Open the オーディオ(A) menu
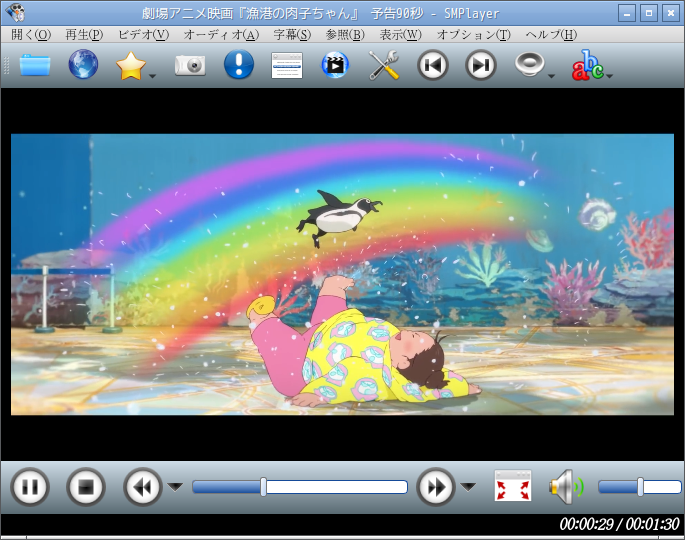 221,35
